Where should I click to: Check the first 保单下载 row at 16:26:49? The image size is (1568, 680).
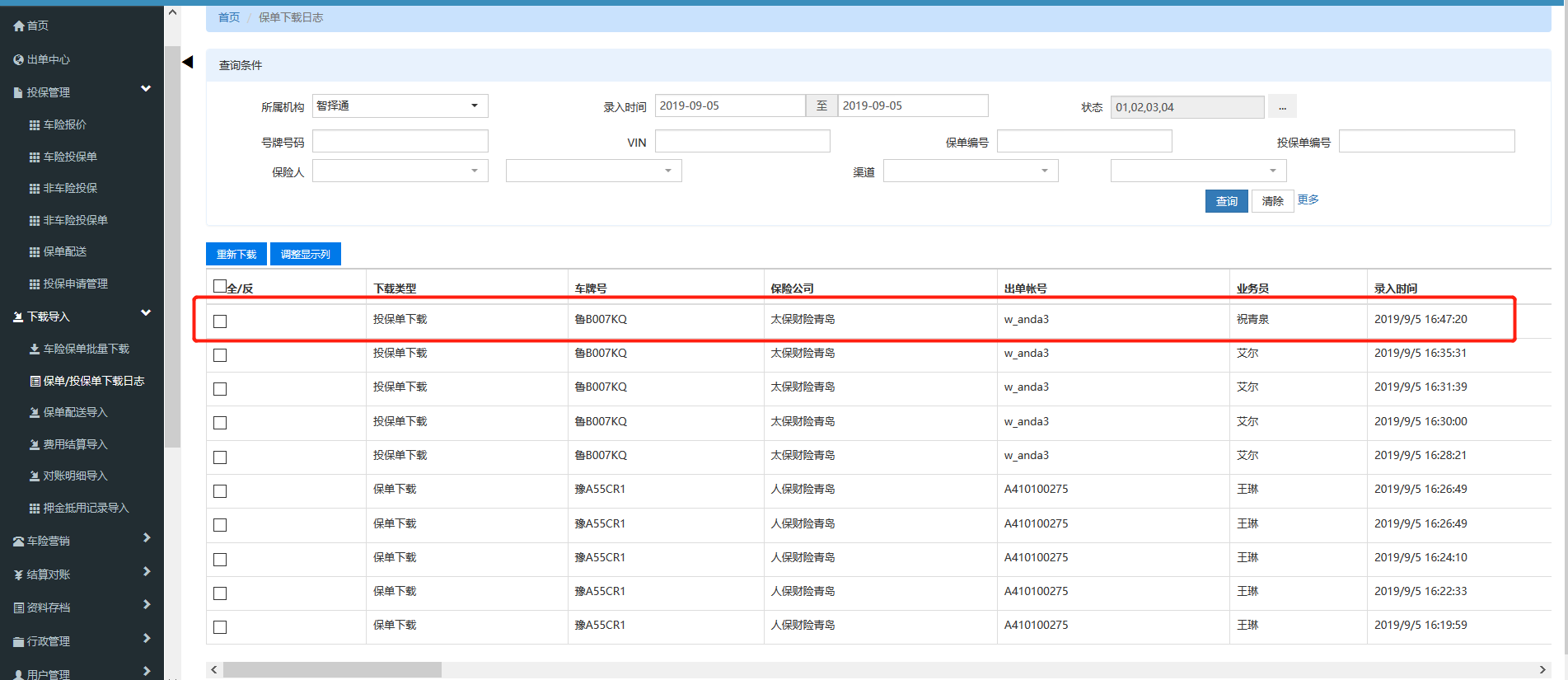[220, 491]
